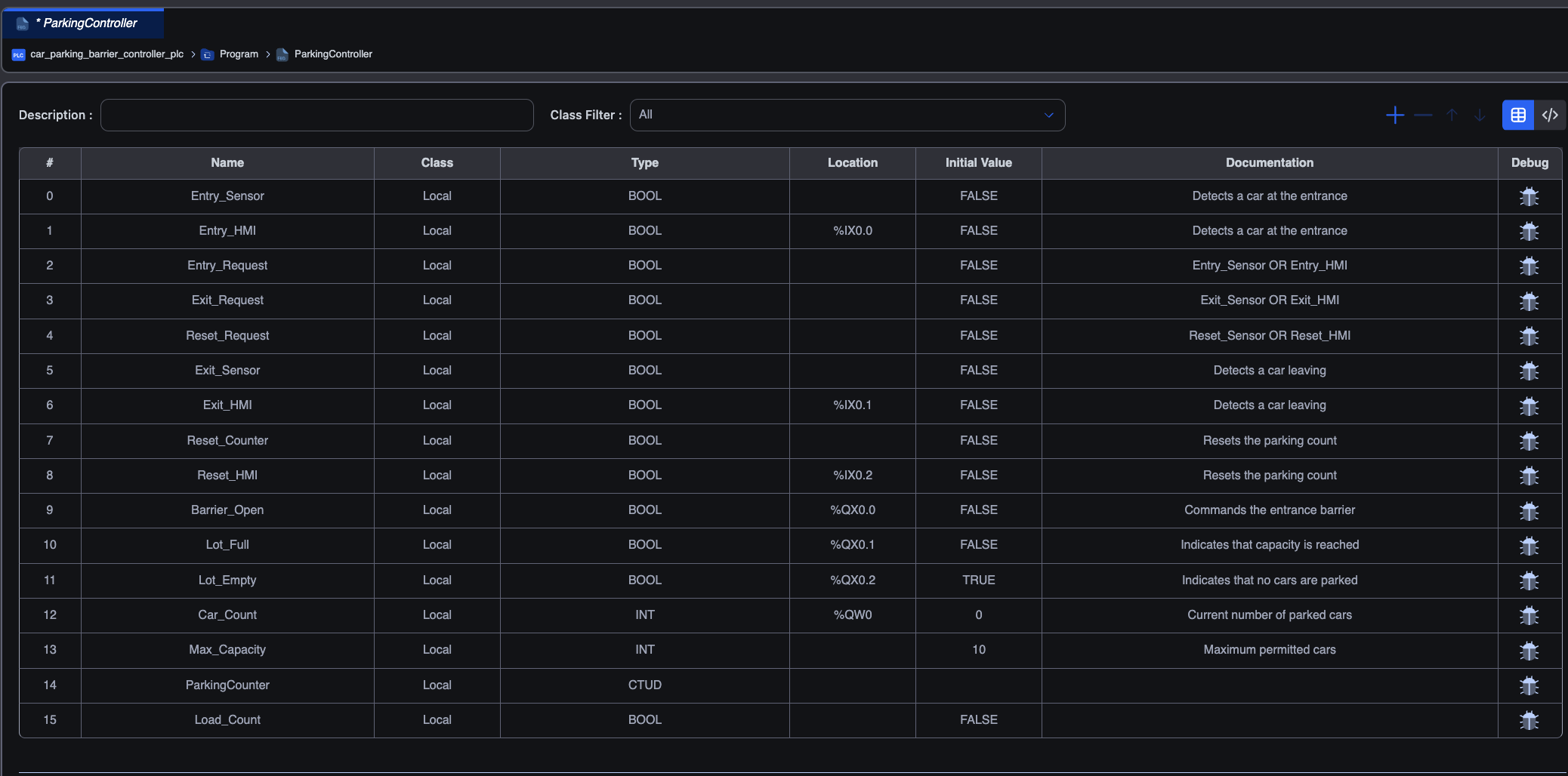Switch to code view of variables
The width and height of the screenshot is (1568, 776).
pyautogui.click(x=1550, y=115)
